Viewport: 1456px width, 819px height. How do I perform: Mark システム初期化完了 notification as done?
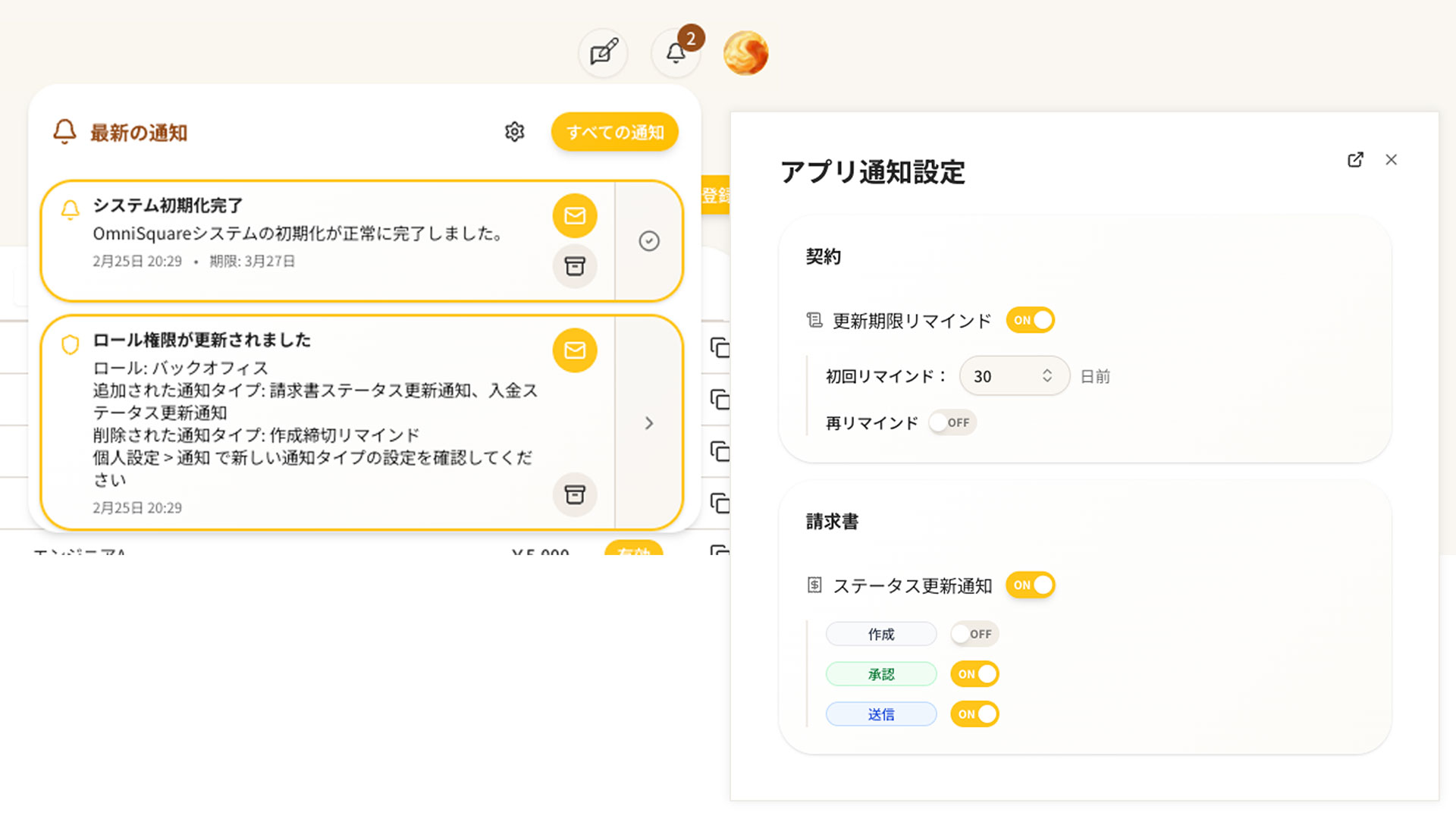click(x=649, y=241)
